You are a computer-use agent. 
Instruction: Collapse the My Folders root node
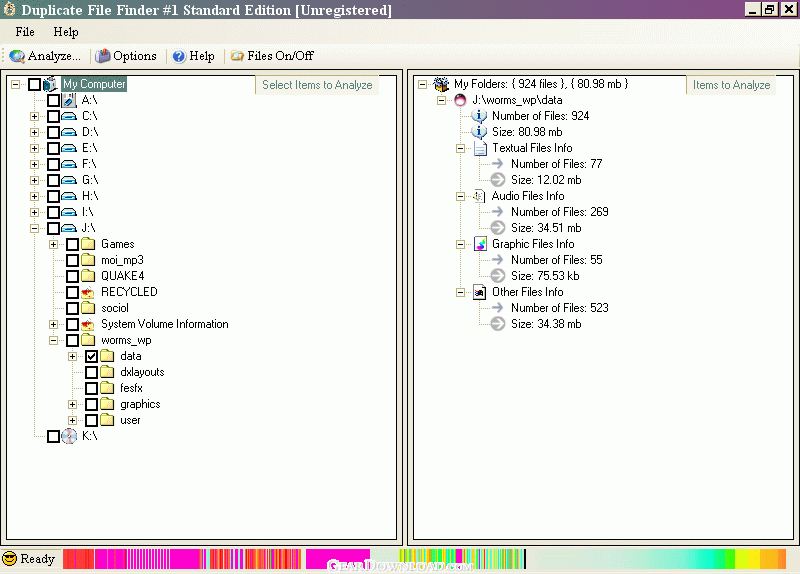tap(422, 84)
